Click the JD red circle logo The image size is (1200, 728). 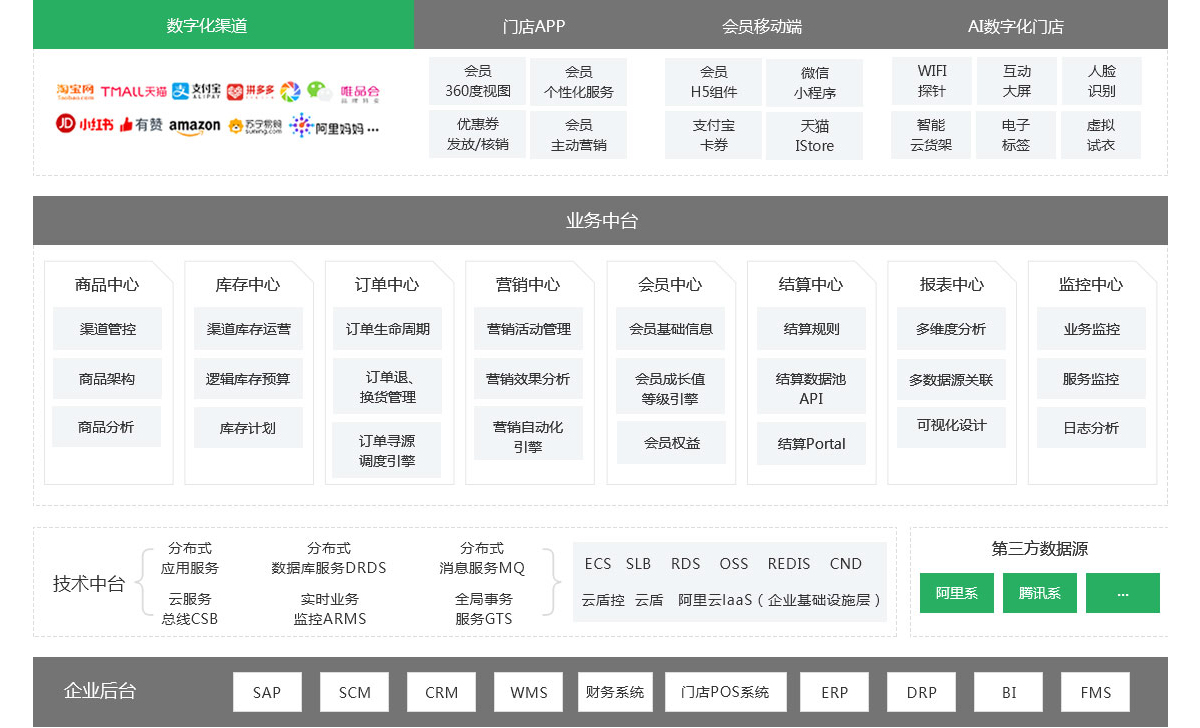tap(66, 124)
